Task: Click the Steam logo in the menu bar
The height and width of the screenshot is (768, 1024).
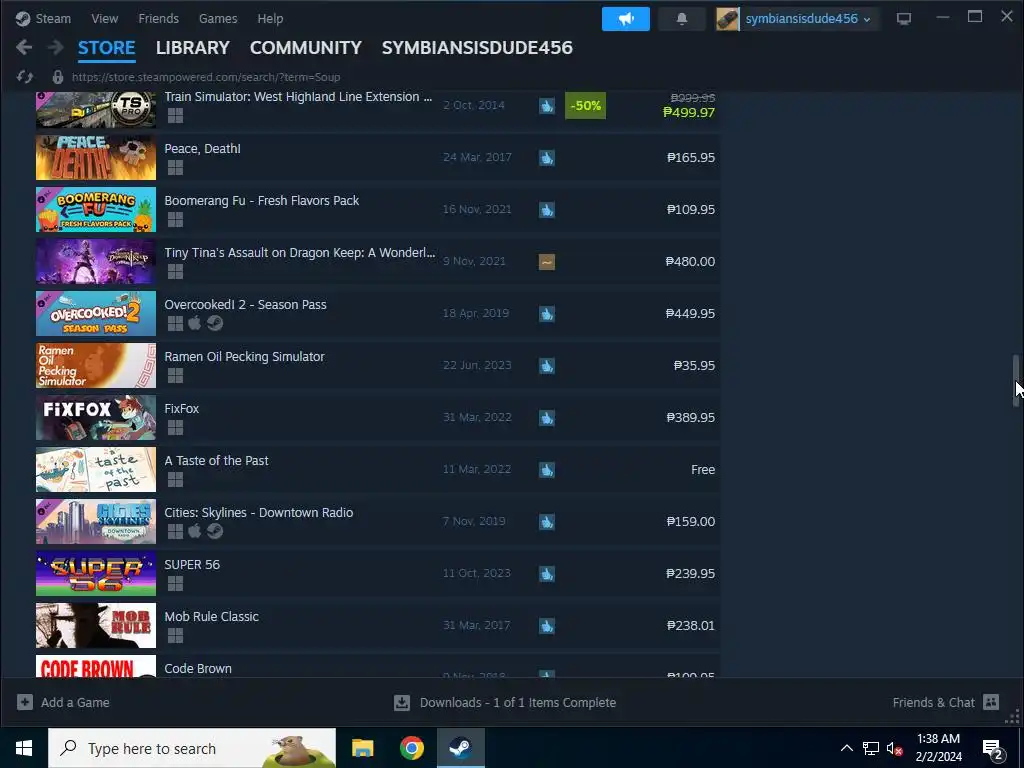Action: coord(23,19)
